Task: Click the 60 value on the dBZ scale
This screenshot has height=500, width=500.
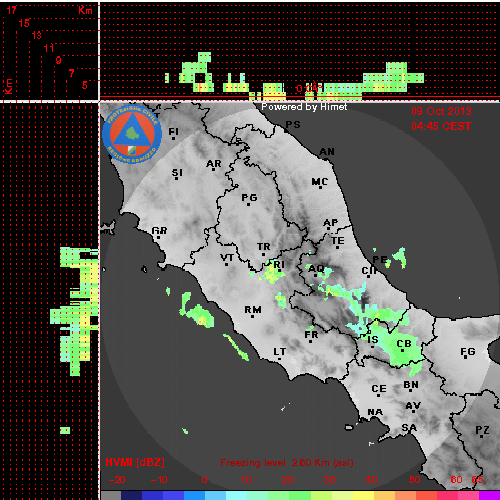Action: click(456, 480)
